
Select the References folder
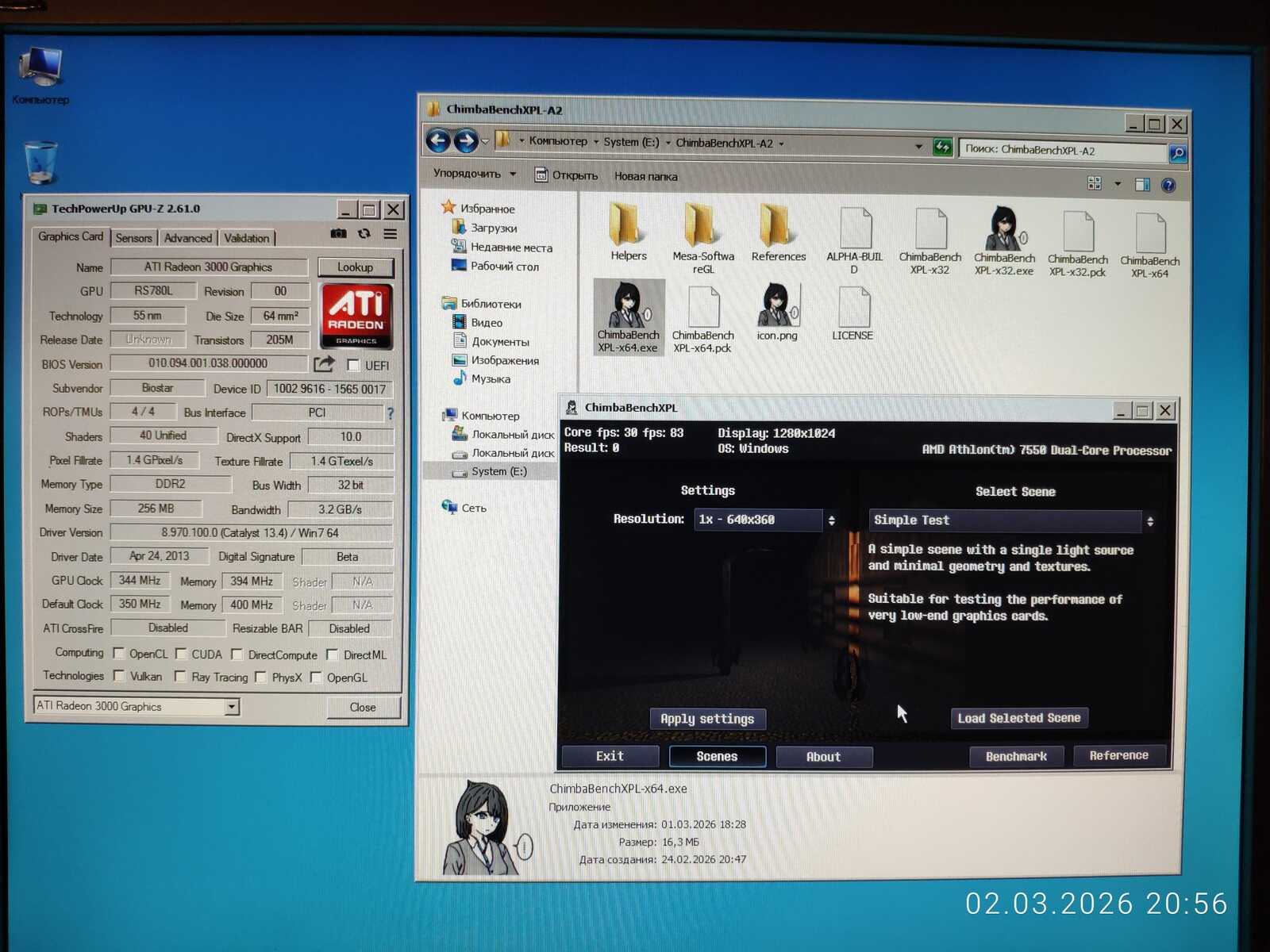[778, 233]
